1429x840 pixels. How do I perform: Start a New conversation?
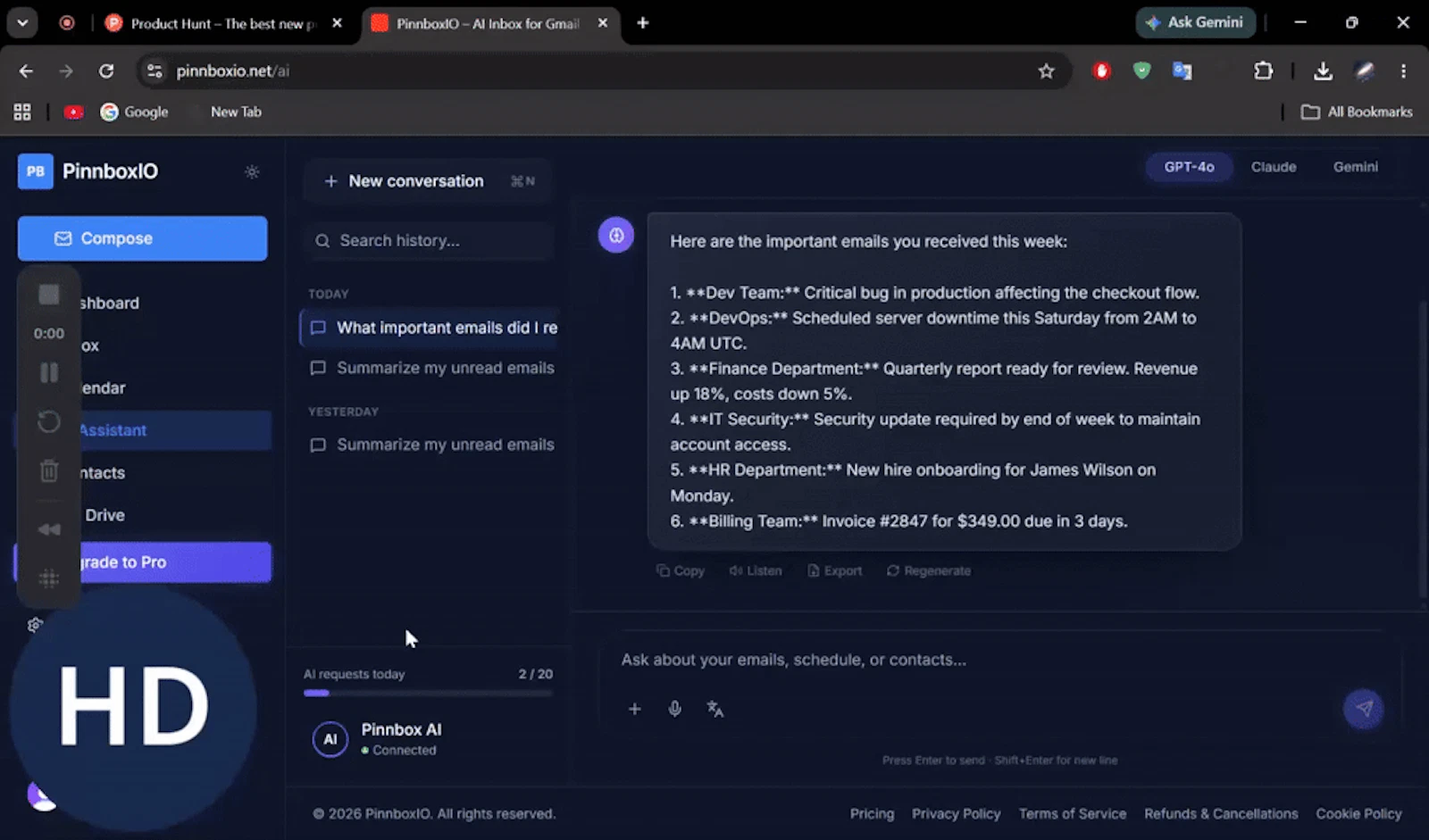coord(428,181)
